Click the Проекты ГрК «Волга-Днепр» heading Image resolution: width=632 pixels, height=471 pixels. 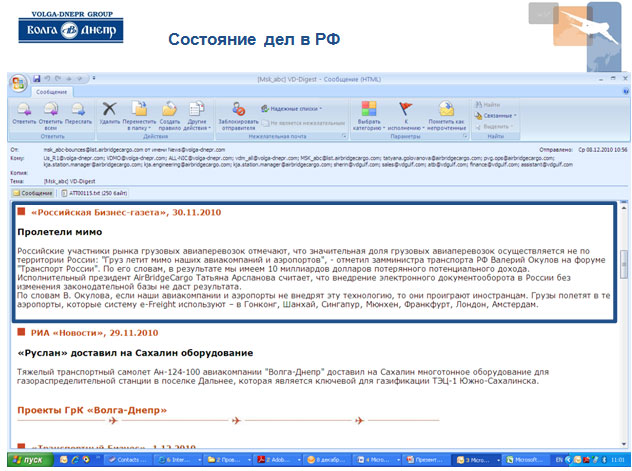click(92, 410)
